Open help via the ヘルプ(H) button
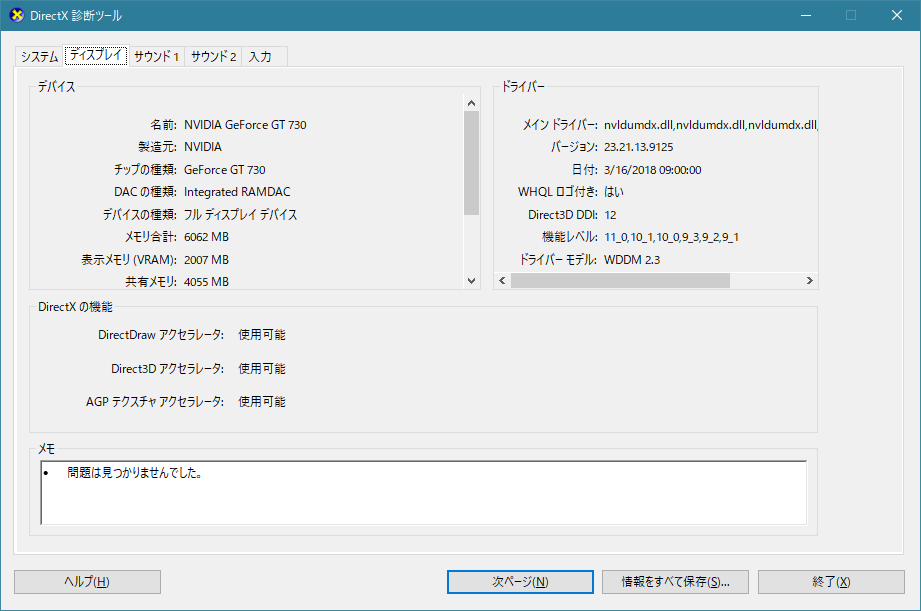The width and height of the screenshot is (921, 611). (x=86, y=581)
